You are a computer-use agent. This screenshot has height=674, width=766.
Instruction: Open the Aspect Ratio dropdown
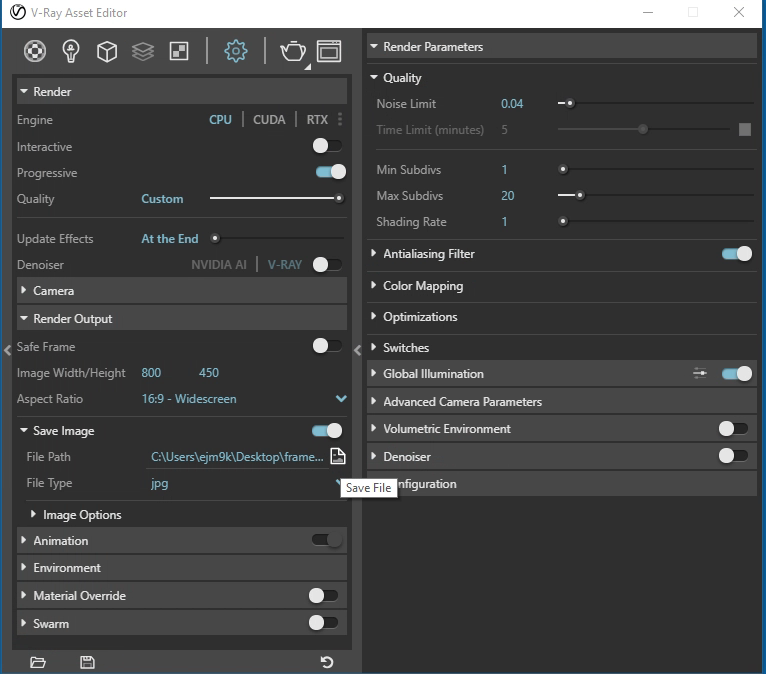click(341, 399)
